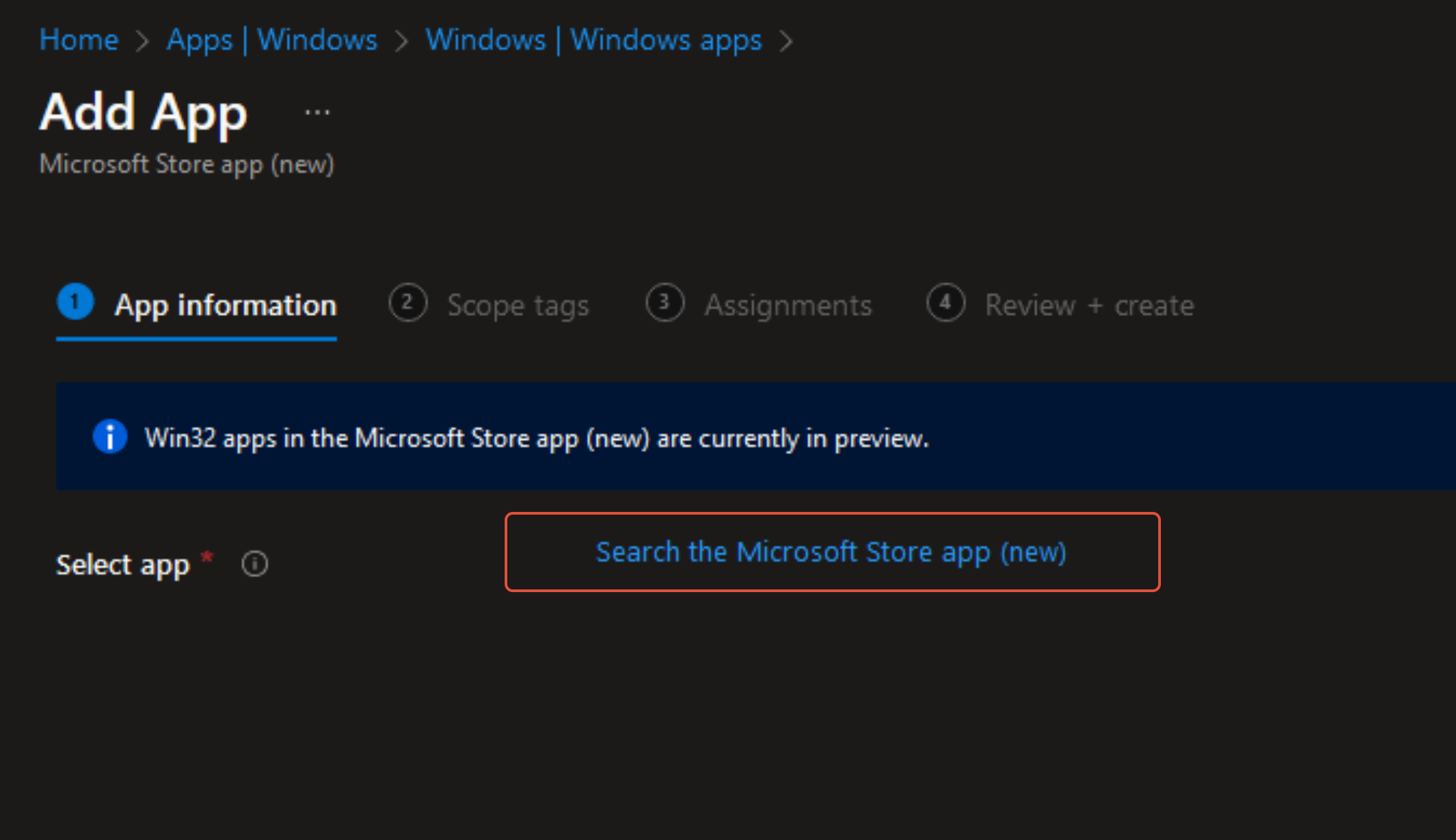Navigate to Home breadcrumb link
This screenshot has width=1456, height=840.
79,40
